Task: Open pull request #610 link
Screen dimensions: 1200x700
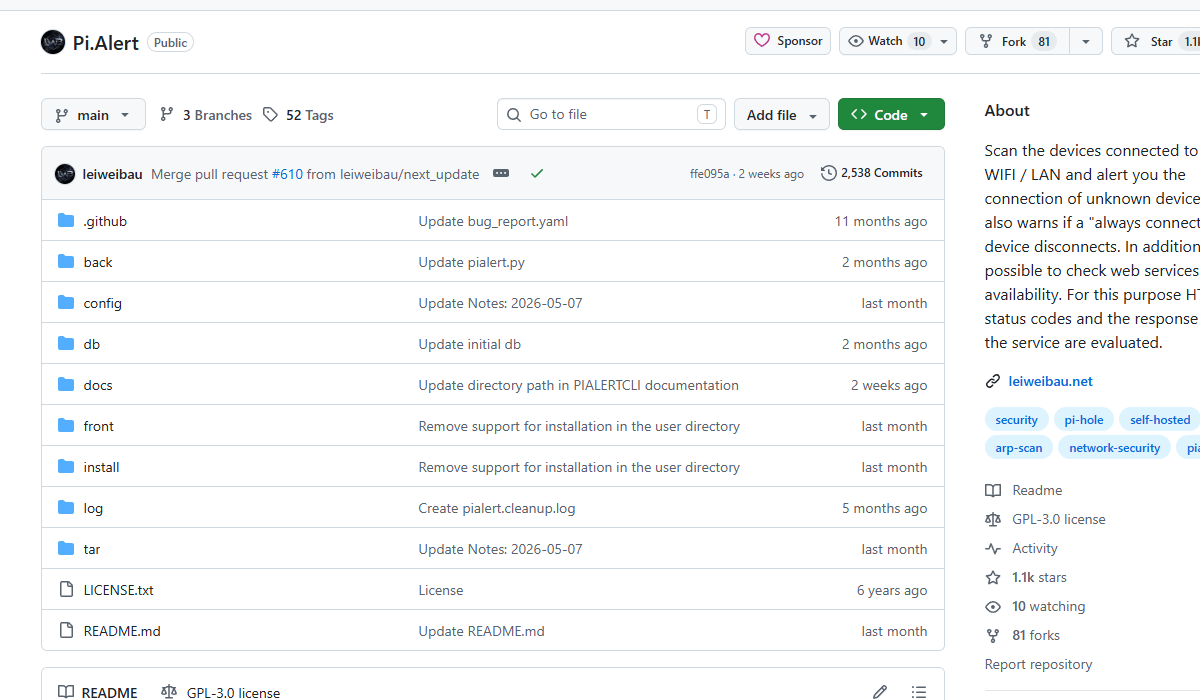Action: point(287,174)
